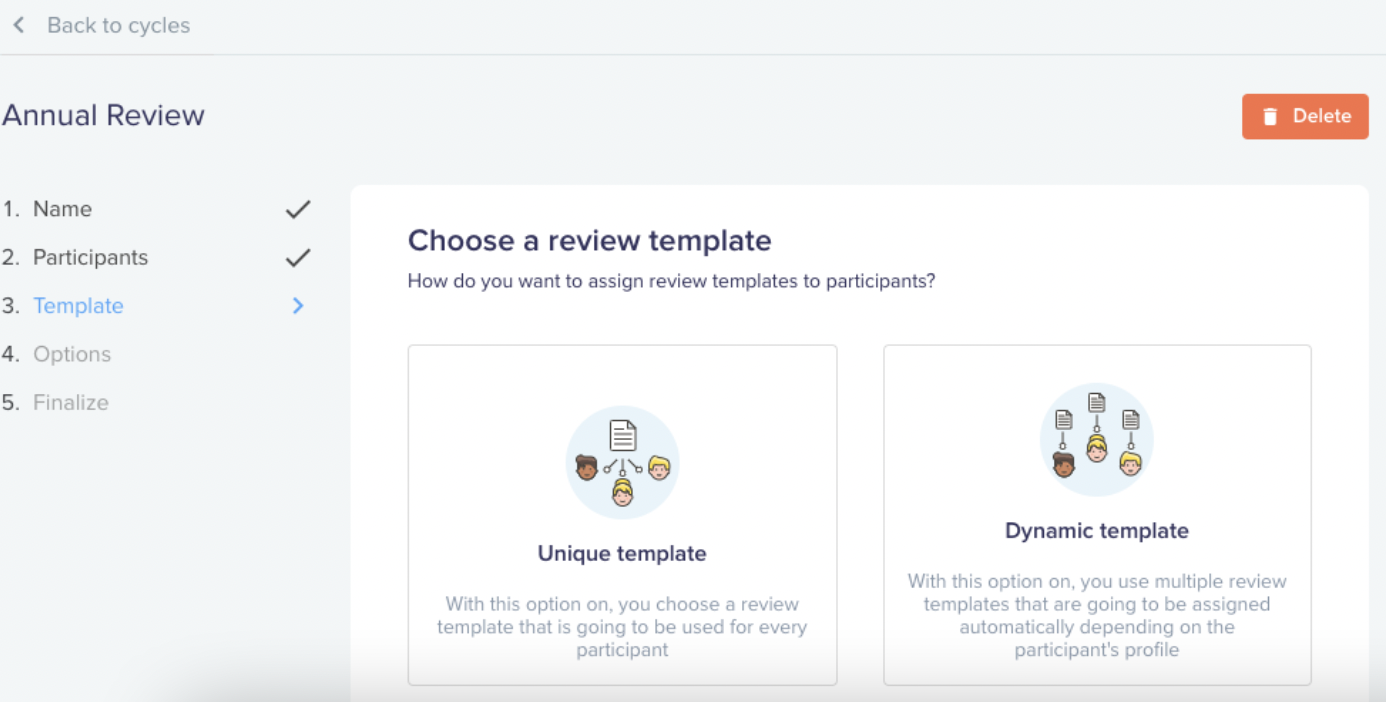Click the Dynamic template description text

[1097, 615]
